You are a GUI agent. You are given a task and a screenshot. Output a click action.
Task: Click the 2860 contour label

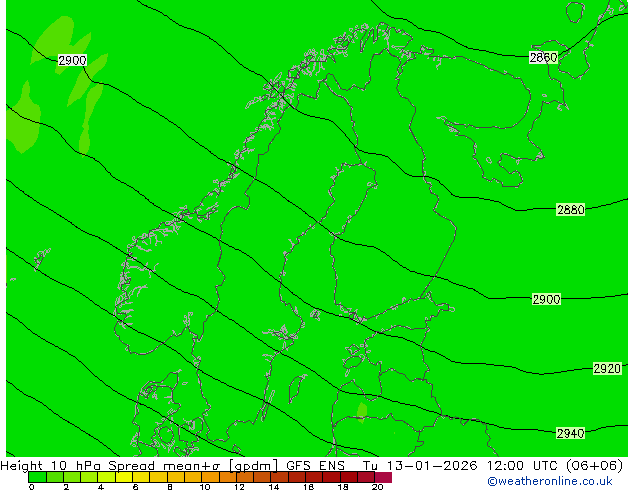coord(543,57)
